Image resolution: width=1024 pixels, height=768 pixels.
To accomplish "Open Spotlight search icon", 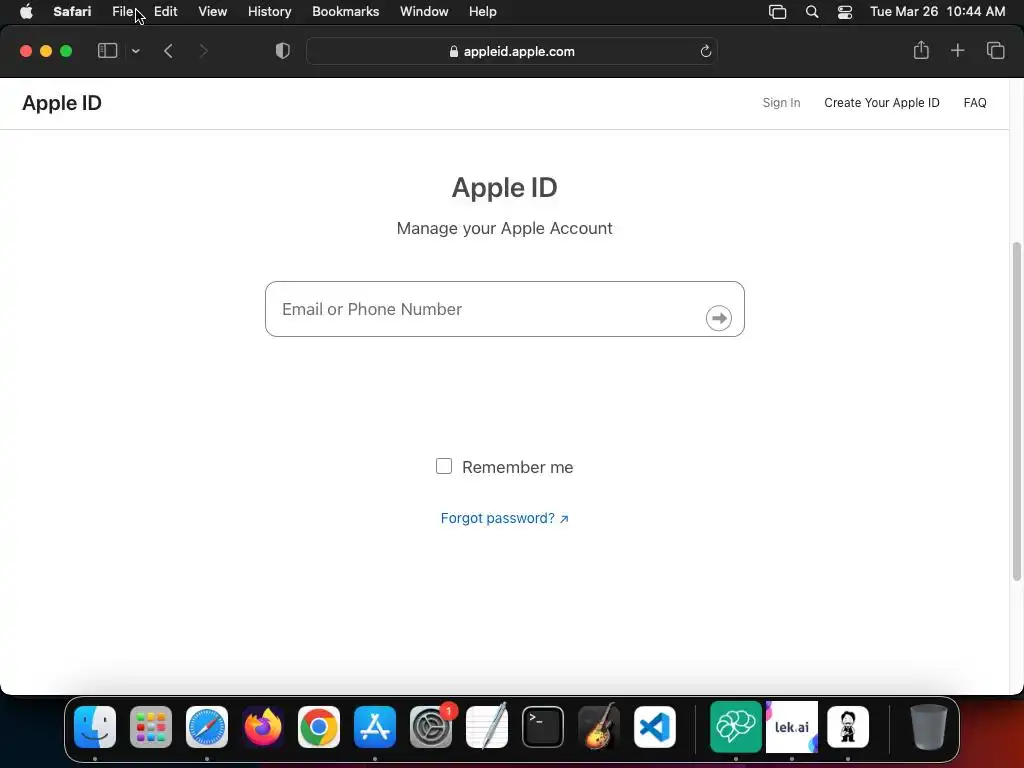I will pyautogui.click(x=812, y=12).
